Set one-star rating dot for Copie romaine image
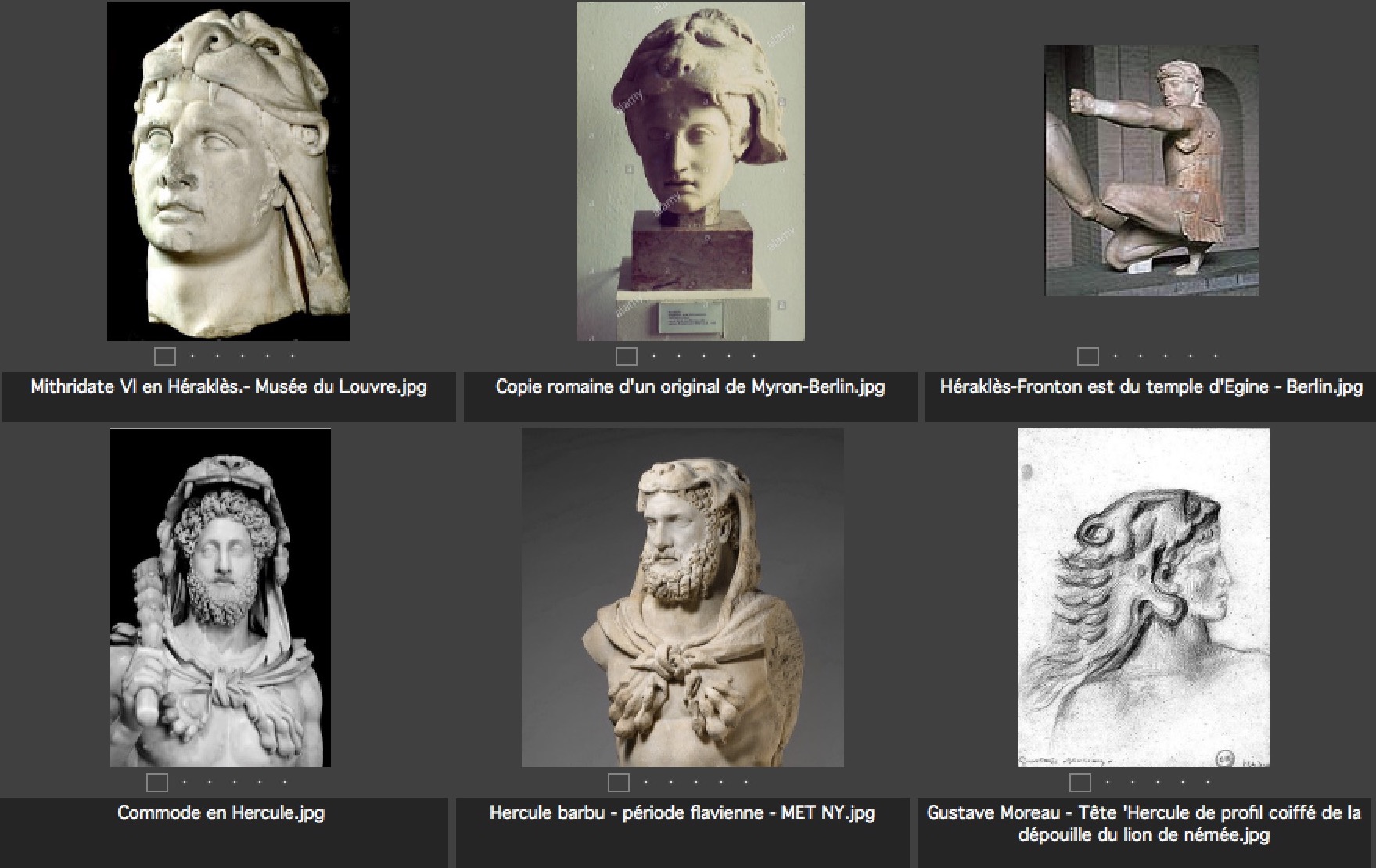This screenshot has height=868, width=1376. 654,356
